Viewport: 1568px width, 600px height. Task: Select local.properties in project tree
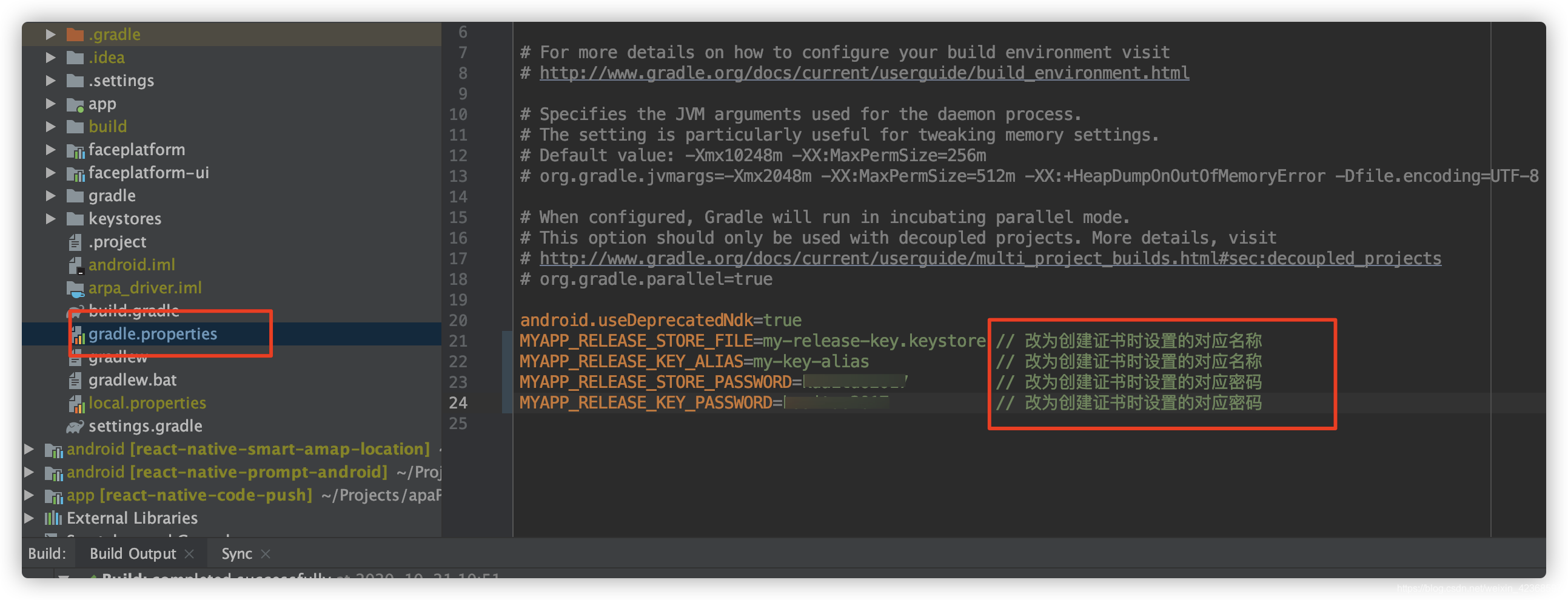pyautogui.click(x=147, y=404)
